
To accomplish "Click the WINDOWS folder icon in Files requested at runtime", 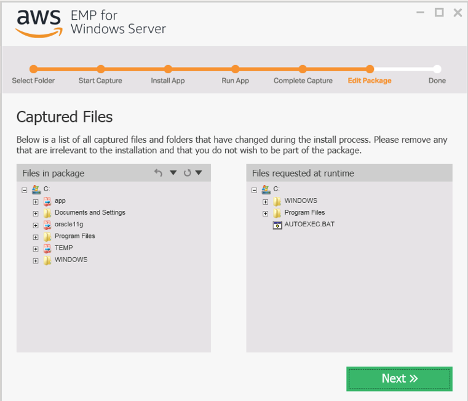I will [x=277, y=201].
